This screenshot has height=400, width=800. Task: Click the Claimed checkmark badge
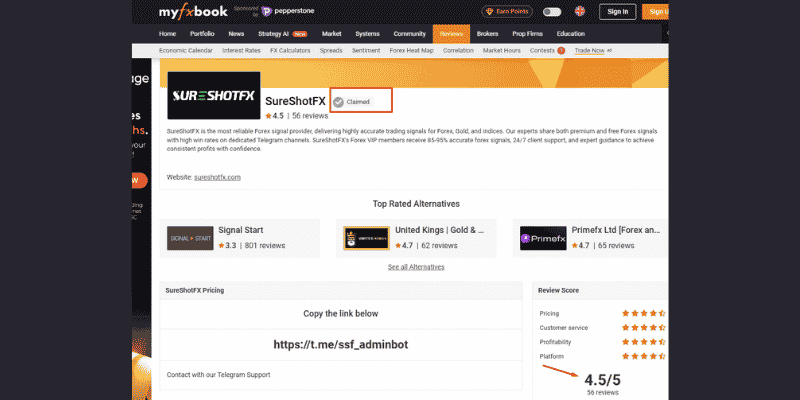(338, 102)
